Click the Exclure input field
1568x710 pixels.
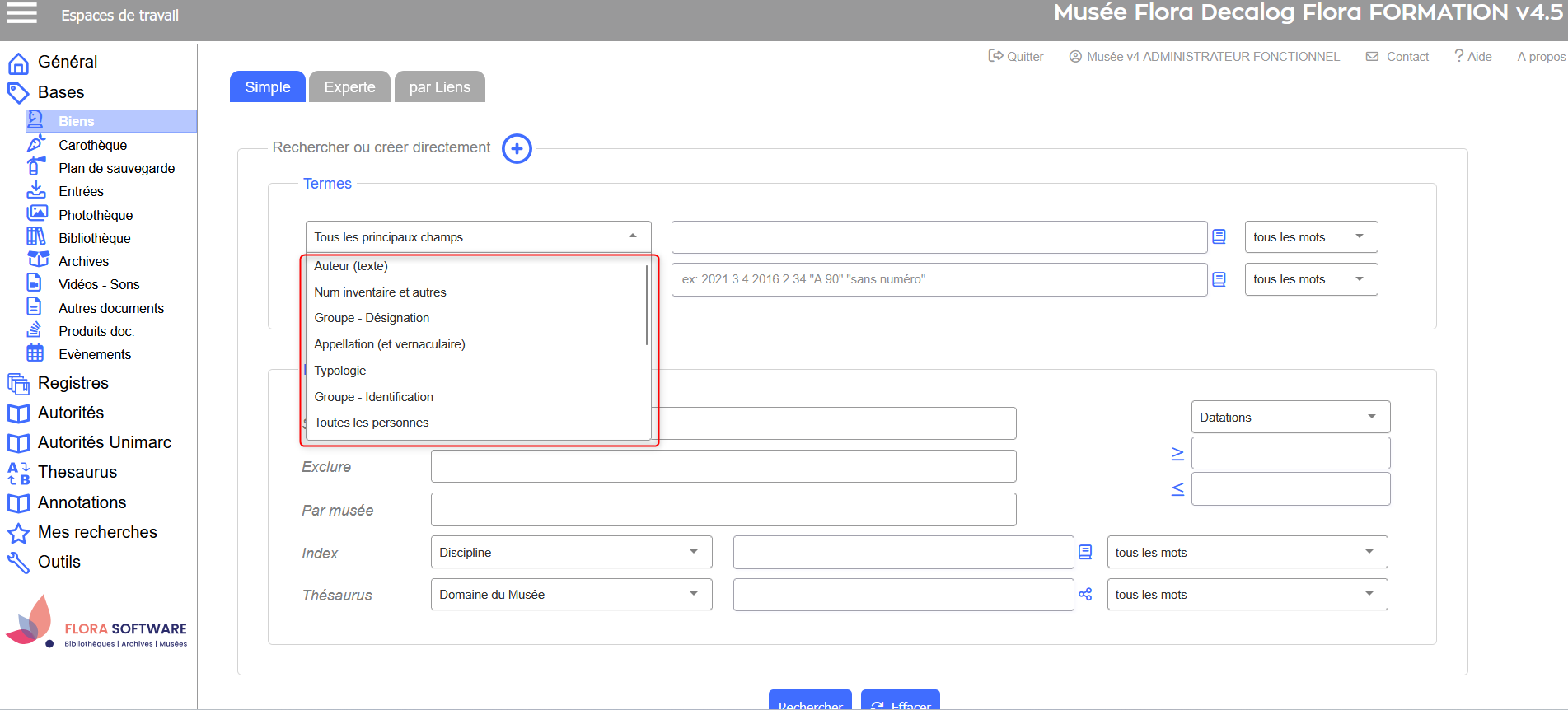(723, 467)
